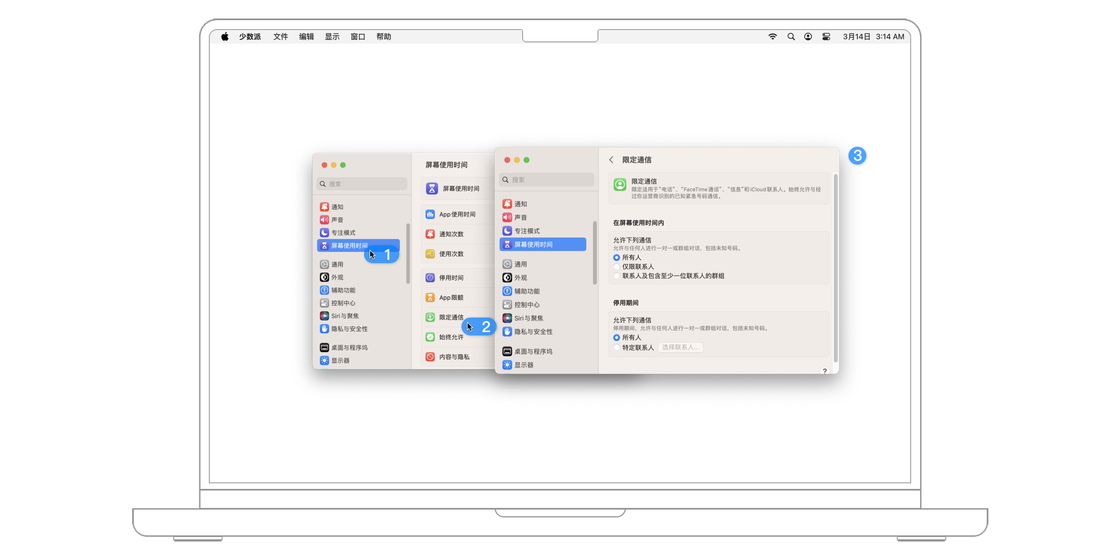Screen dimensions: 1120x560
Task: Open Spotlight search icon in menu bar
Action: [791, 36]
